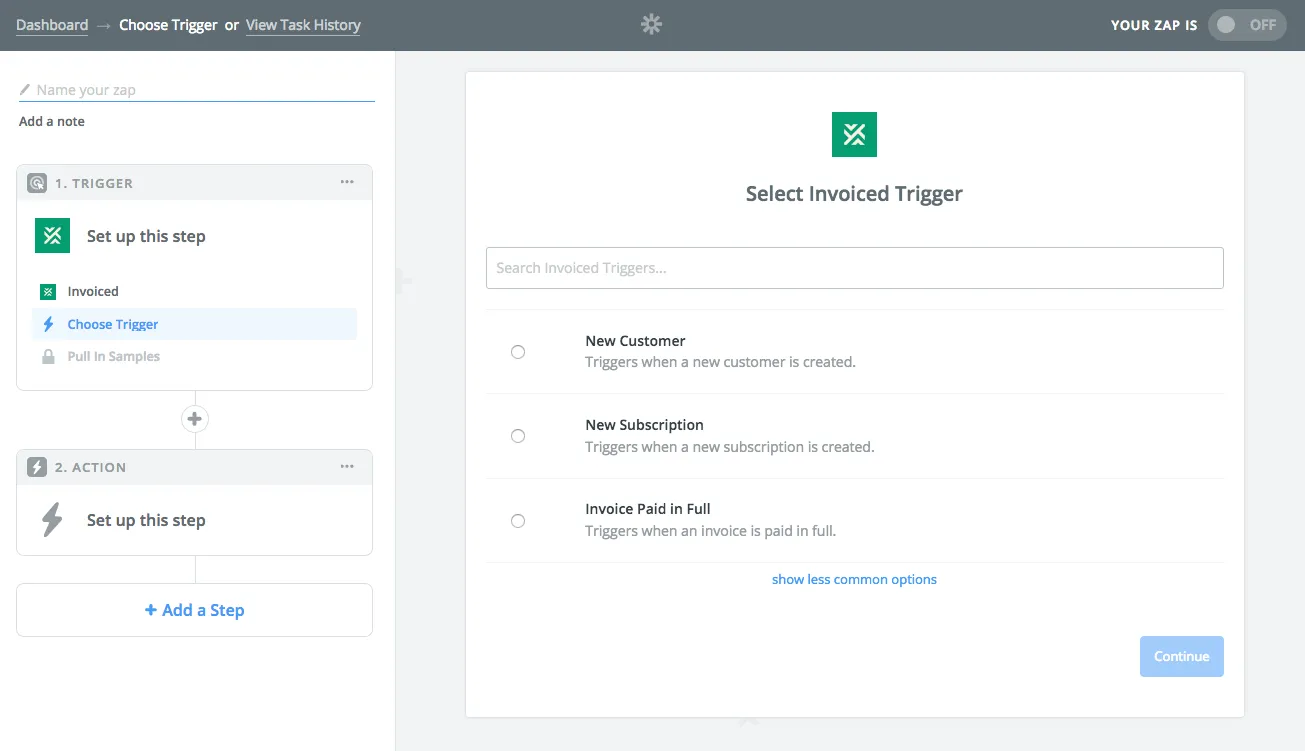This screenshot has width=1305, height=751.
Task: Click the Invoiced logo above Select Invoiced Trigger
Action: click(x=854, y=134)
